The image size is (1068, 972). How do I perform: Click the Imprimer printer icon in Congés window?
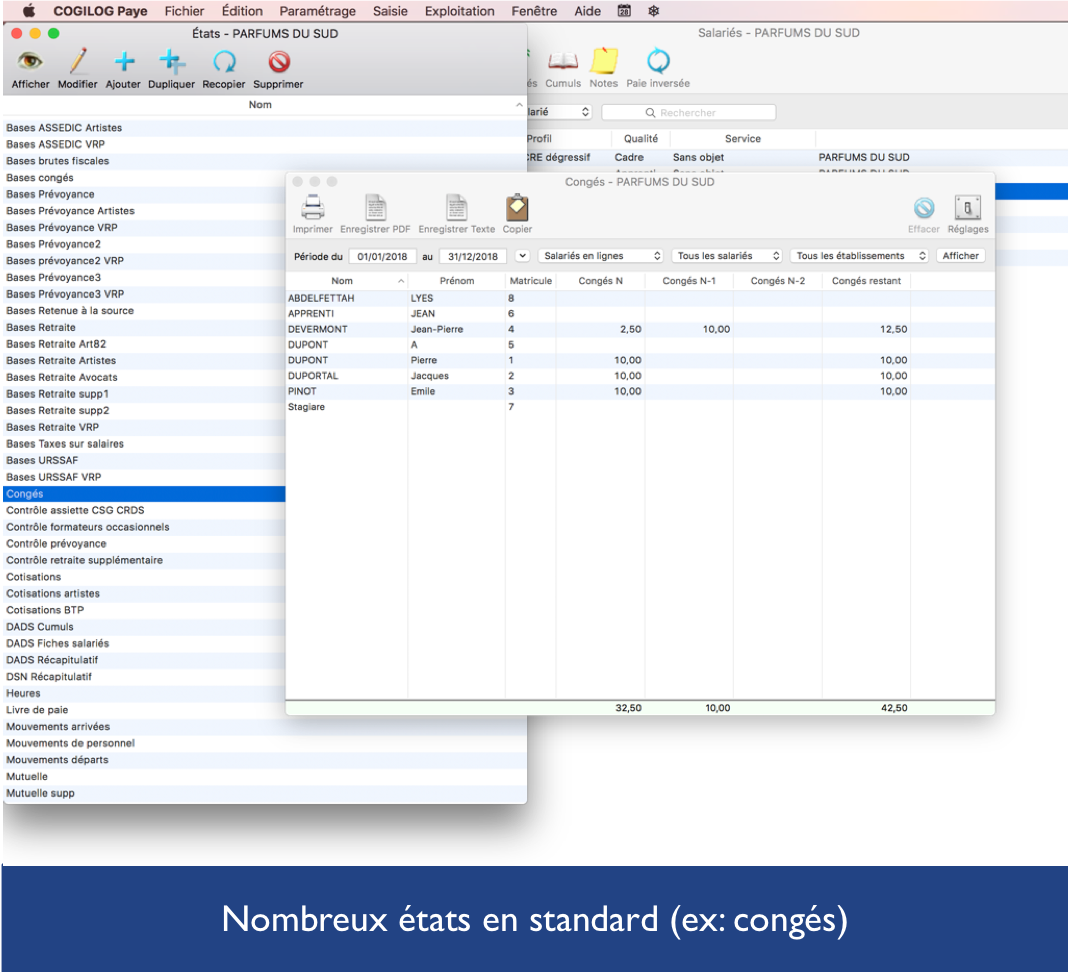[x=313, y=207]
